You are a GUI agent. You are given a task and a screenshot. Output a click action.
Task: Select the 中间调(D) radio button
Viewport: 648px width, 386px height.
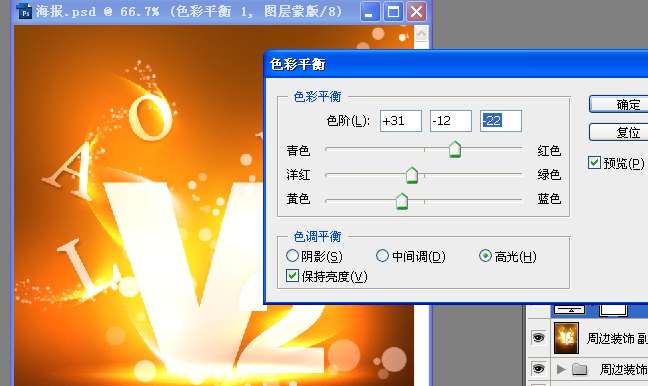pyautogui.click(x=382, y=256)
